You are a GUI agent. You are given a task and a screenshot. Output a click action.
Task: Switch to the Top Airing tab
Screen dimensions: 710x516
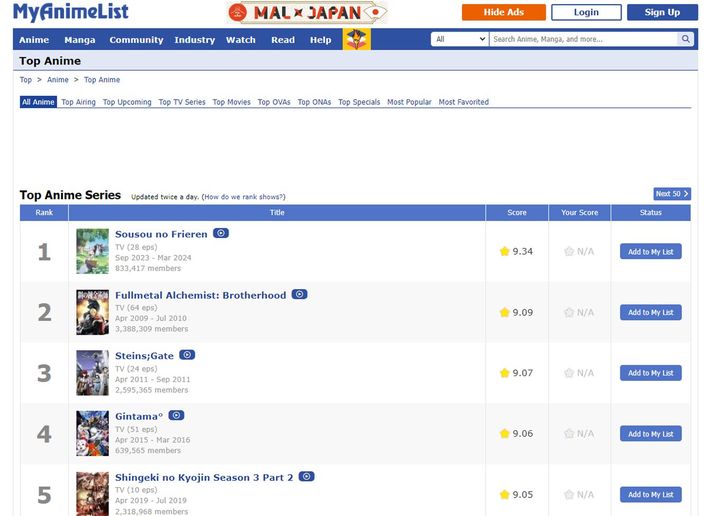[79, 102]
